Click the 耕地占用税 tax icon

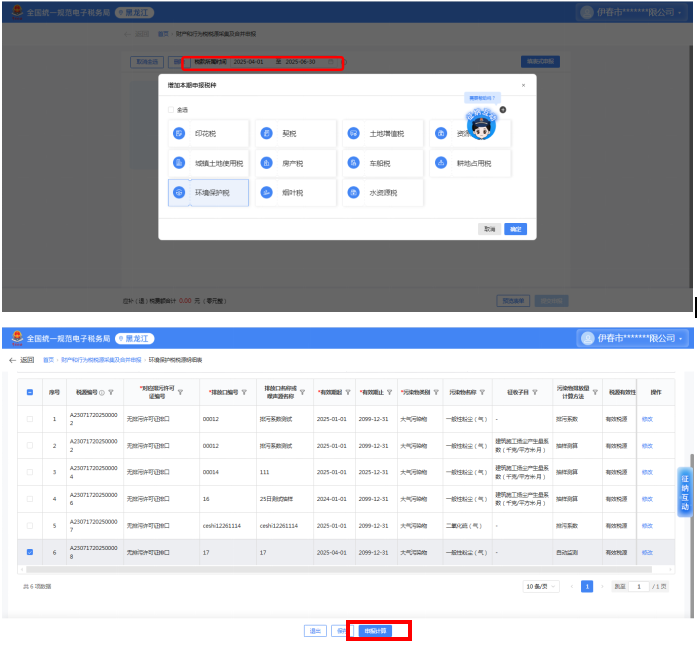440,163
